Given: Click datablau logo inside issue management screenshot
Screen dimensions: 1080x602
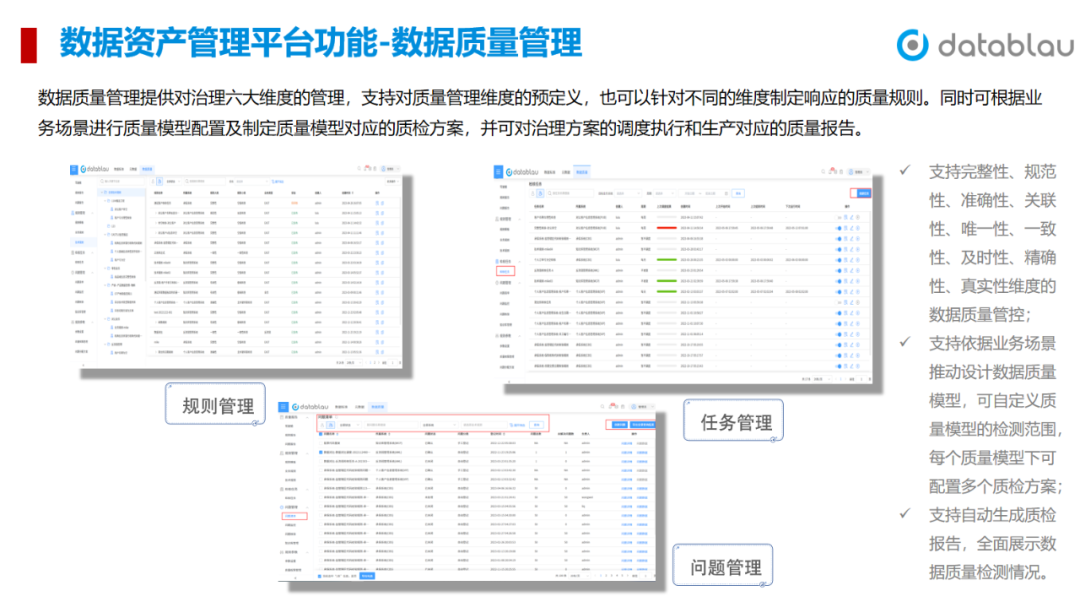Looking at the screenshot, I should [310, 407].
